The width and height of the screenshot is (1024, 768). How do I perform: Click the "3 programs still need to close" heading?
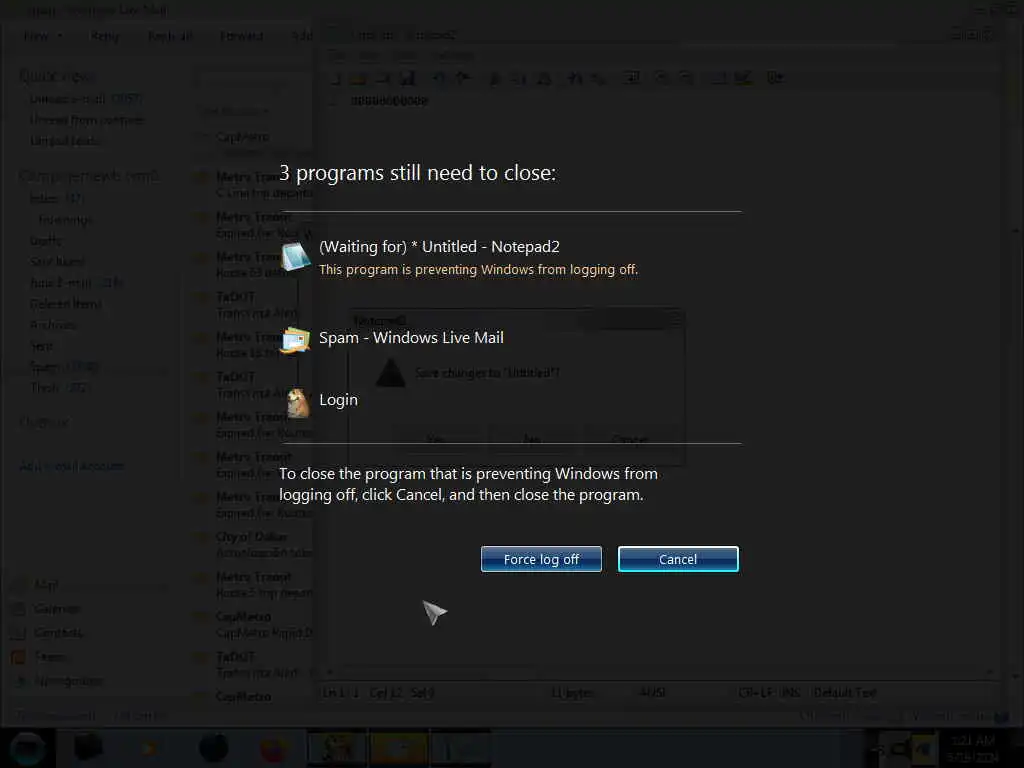(x=417, y=173)
